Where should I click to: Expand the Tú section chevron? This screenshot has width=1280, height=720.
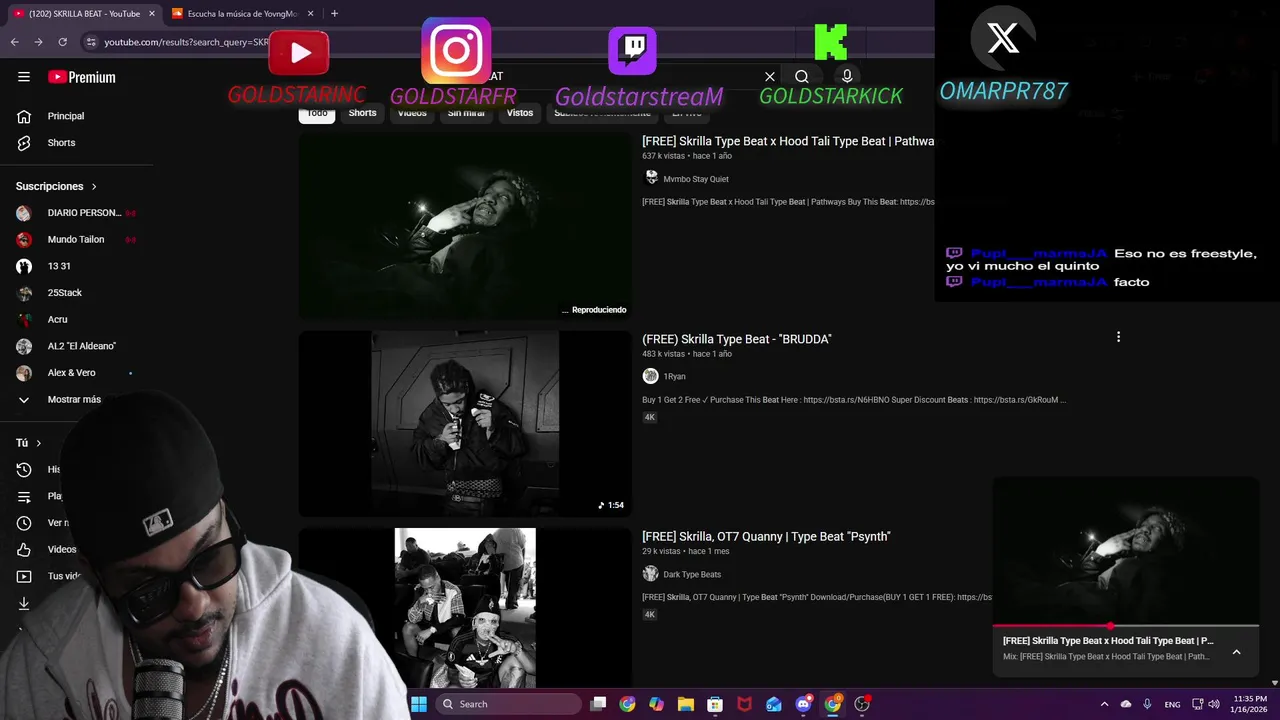coord(39,443)
